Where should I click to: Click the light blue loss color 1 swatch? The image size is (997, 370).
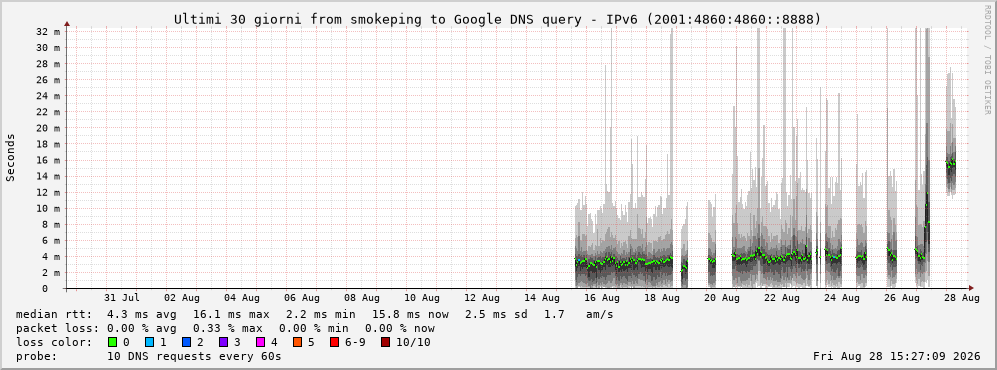[x=149, y=343]
